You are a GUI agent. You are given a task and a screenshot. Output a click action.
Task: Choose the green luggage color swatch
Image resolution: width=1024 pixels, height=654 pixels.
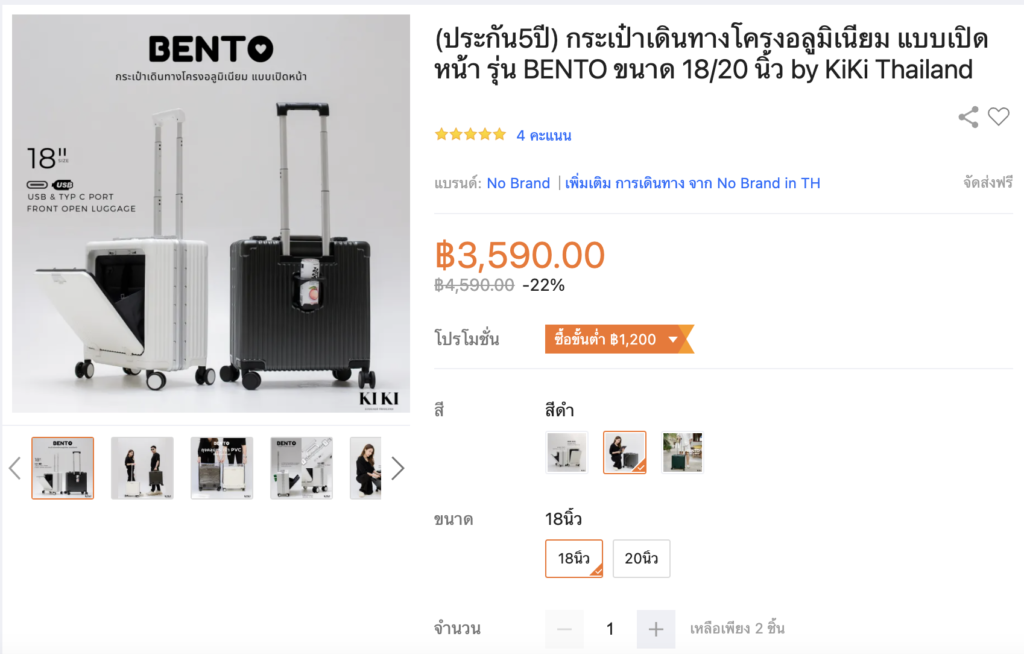pyautogui.click(x=682, y=452)
